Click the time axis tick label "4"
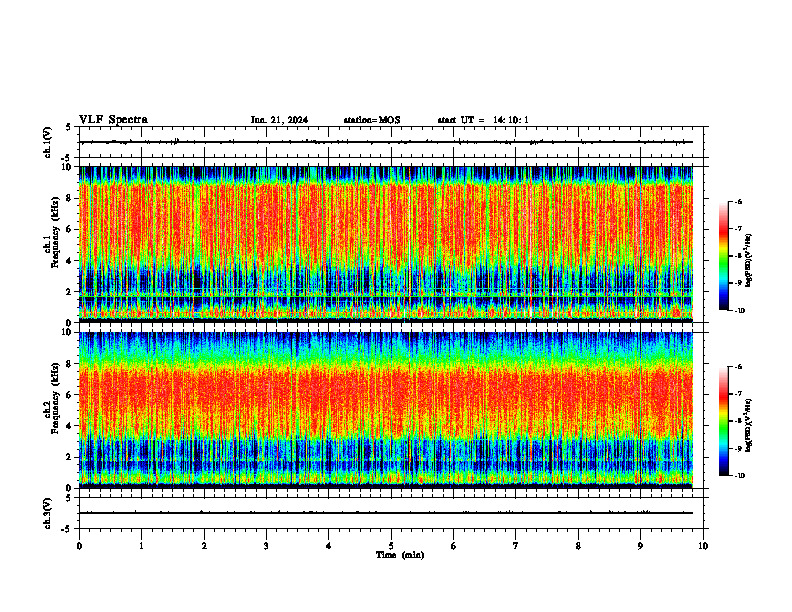Screen dimensions: 792x612 (x=329, y=546)
